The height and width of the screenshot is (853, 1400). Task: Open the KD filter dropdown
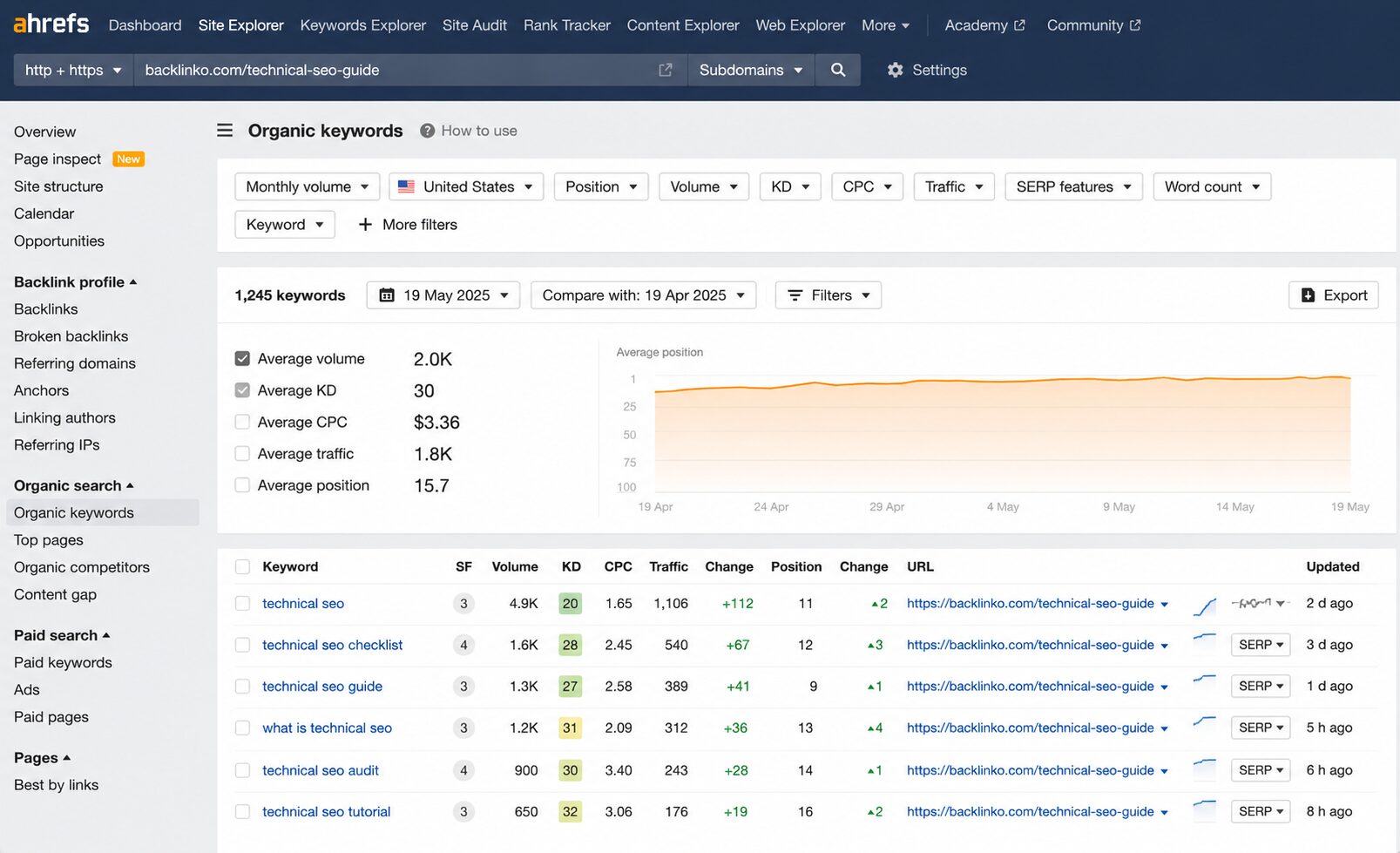790,186
